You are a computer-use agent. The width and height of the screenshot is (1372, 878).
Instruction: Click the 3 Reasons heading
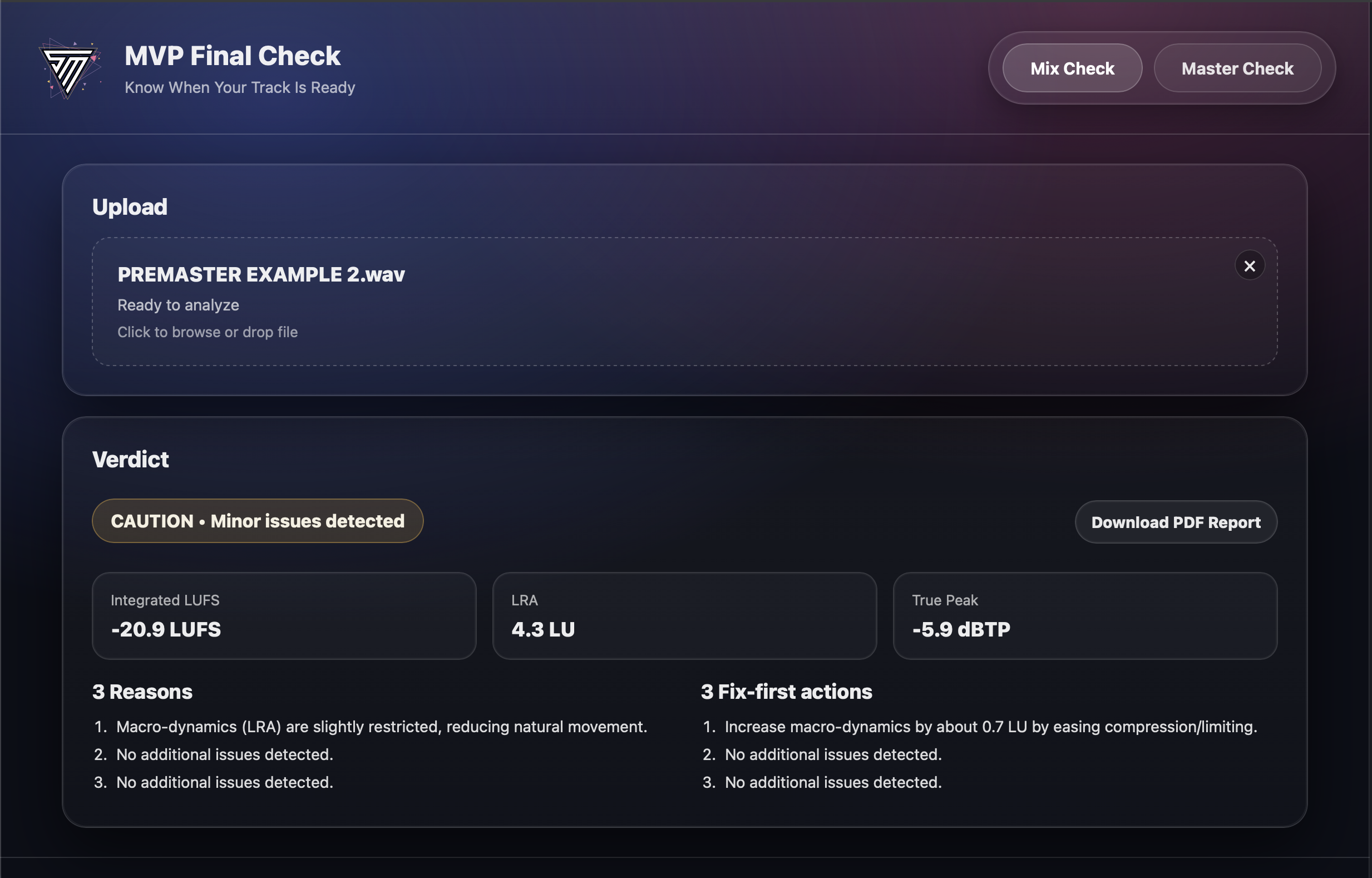coord(142,692)
